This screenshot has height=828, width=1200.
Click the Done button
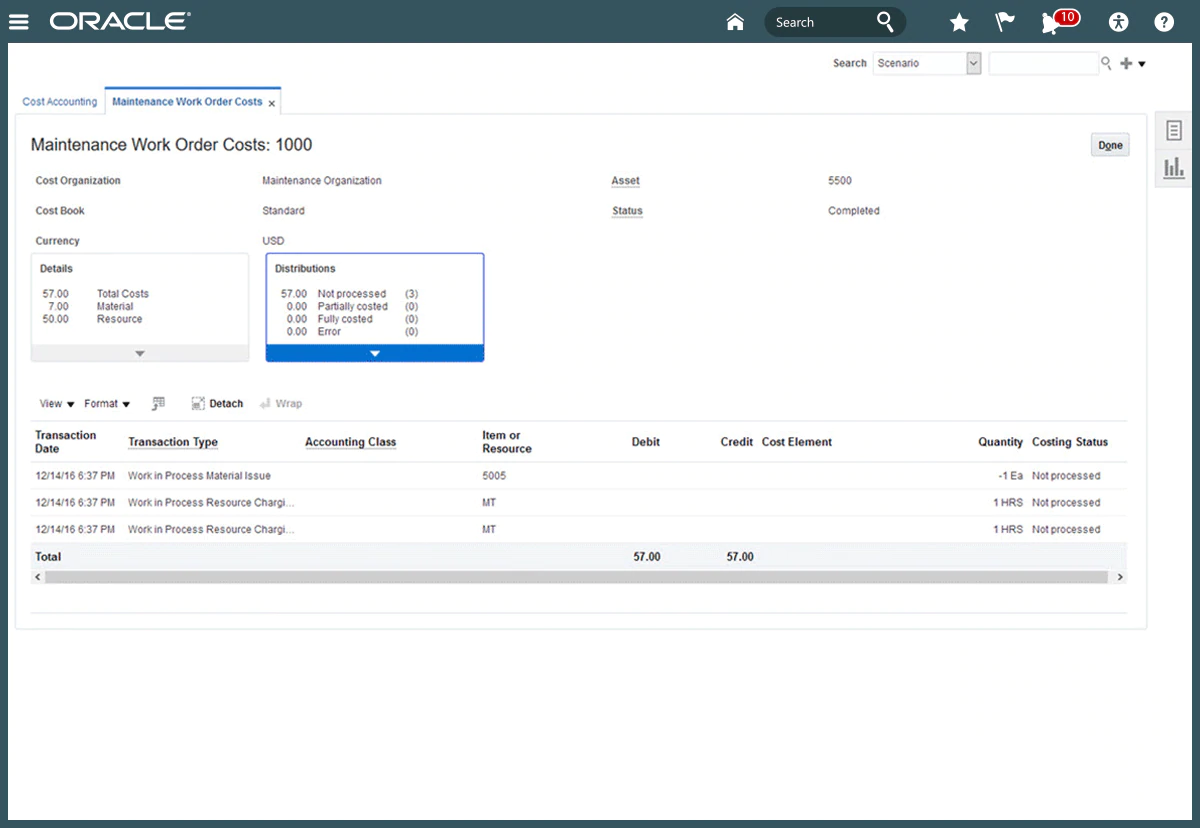click(x=1110, y=145)
